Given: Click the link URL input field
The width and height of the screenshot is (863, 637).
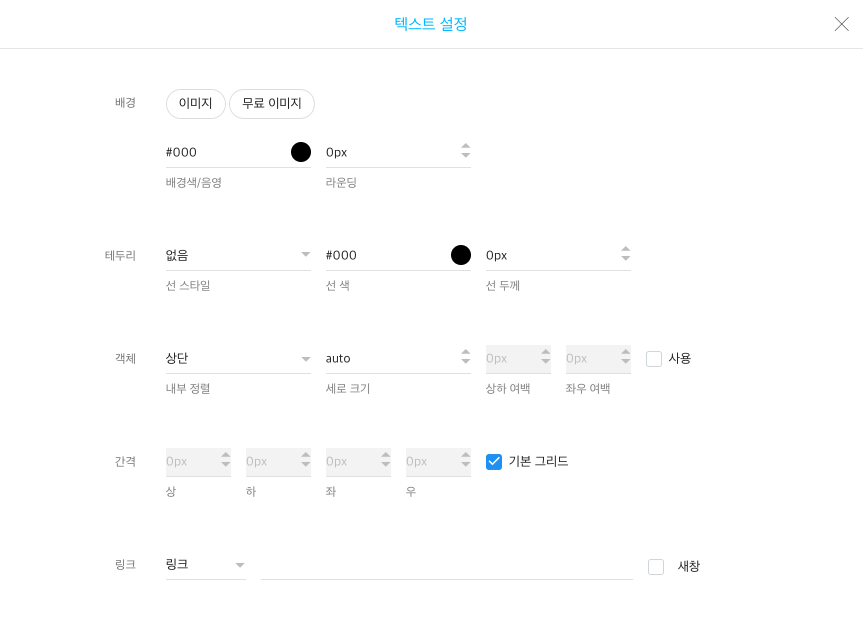Looking at the screenshot, I should pos(446,566).
